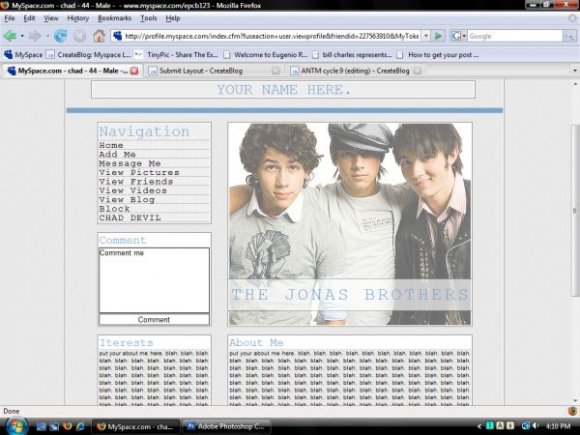Viewport: 580px width, 435px height.
Task: Open the View menu
Action: pyautogui.click(x=51, y=18)
